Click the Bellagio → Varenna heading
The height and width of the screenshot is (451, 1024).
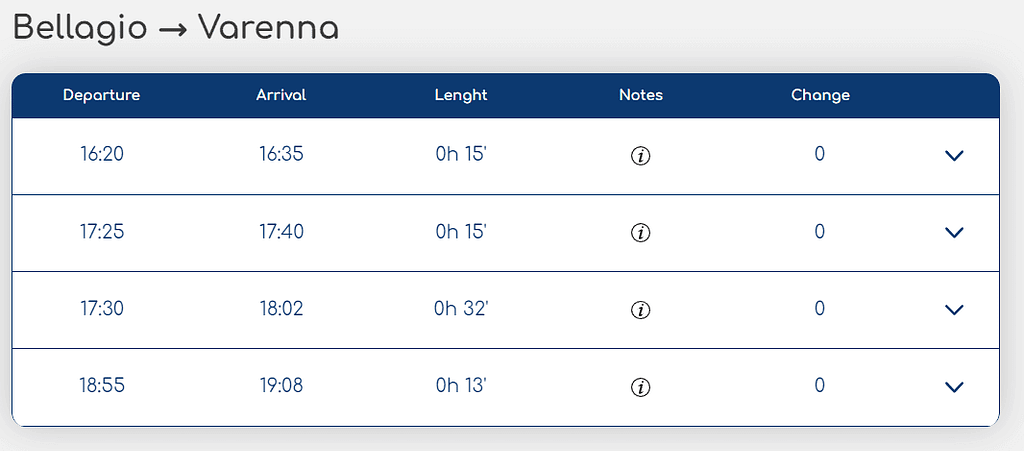tap(176, 28)
